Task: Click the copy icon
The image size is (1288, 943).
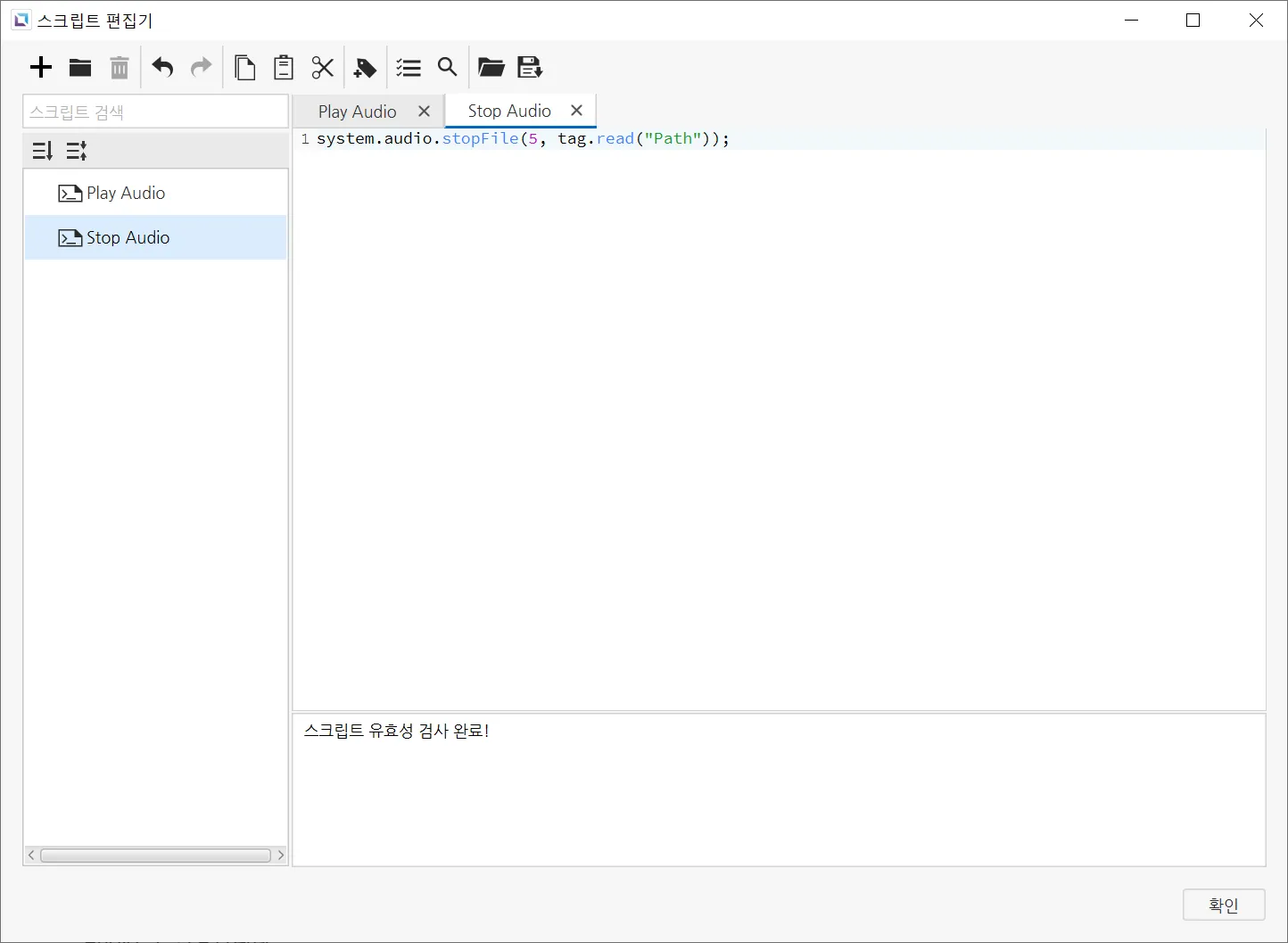Action: [x=244, y=68]
